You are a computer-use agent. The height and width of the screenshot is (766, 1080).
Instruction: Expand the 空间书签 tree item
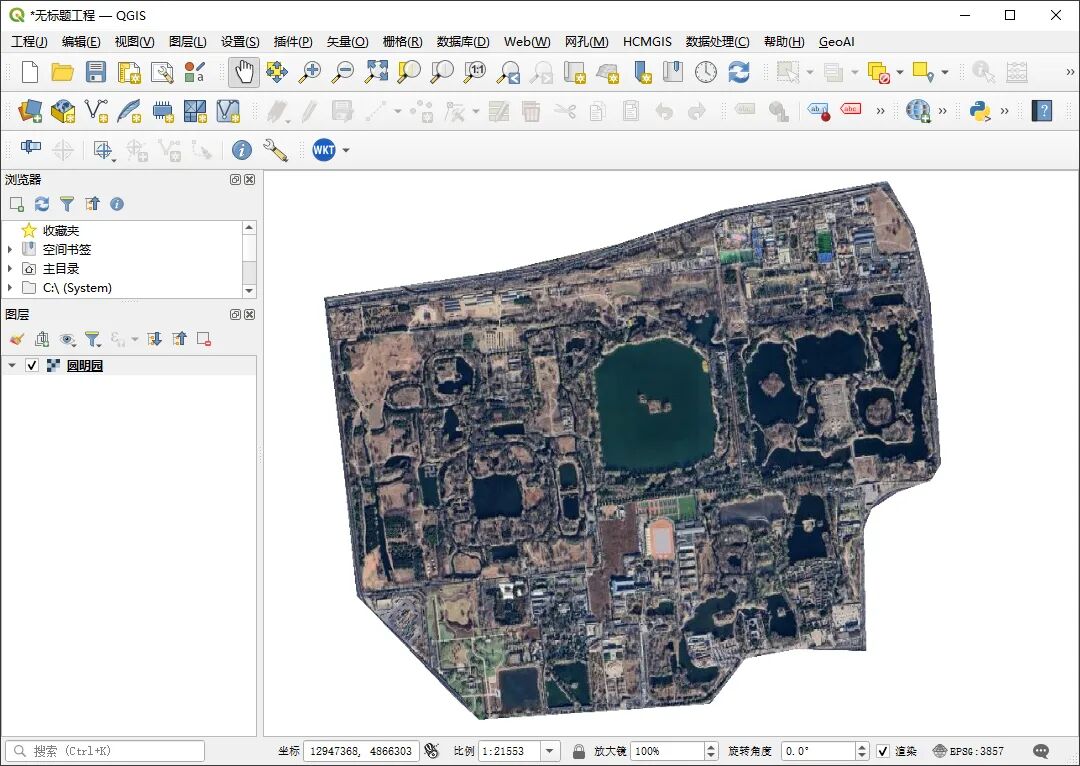click(10, 249)
